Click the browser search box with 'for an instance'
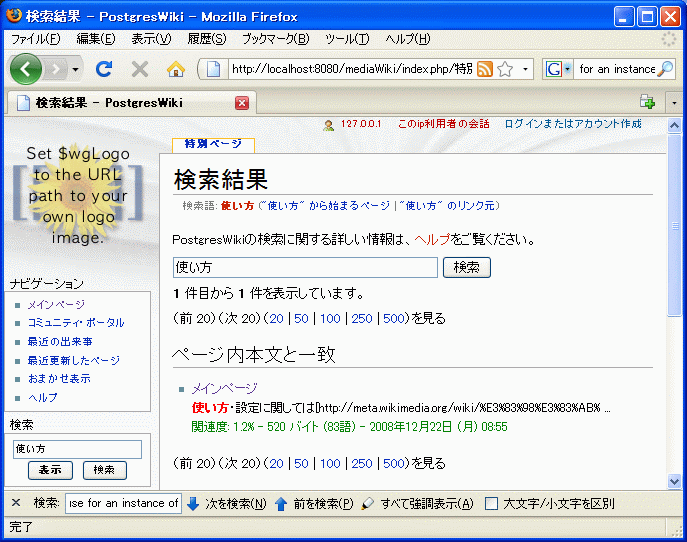Screen dimensions: 687x542 616,69
